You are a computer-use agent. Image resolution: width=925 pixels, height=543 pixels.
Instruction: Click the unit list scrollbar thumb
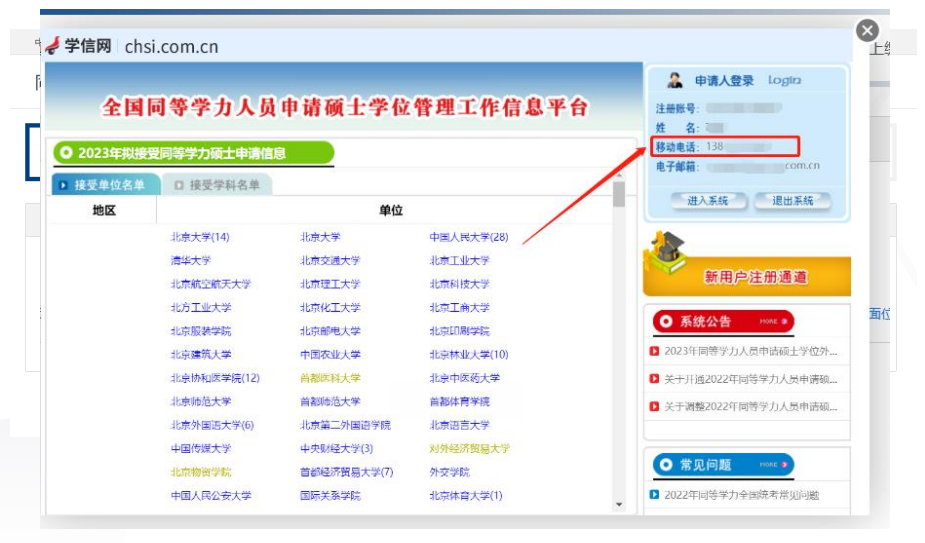[619, 194]
